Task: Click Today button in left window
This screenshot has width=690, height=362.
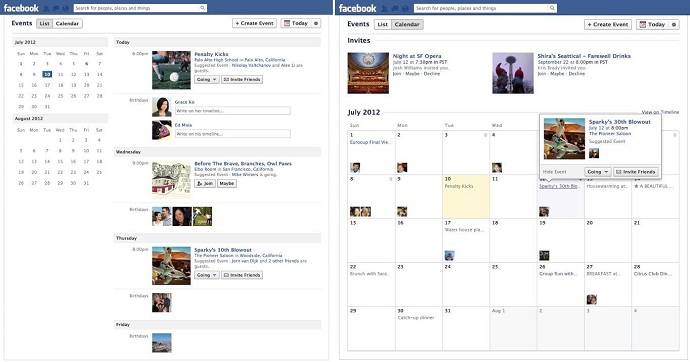Action: pyautogui.click(x=296, y=23)
